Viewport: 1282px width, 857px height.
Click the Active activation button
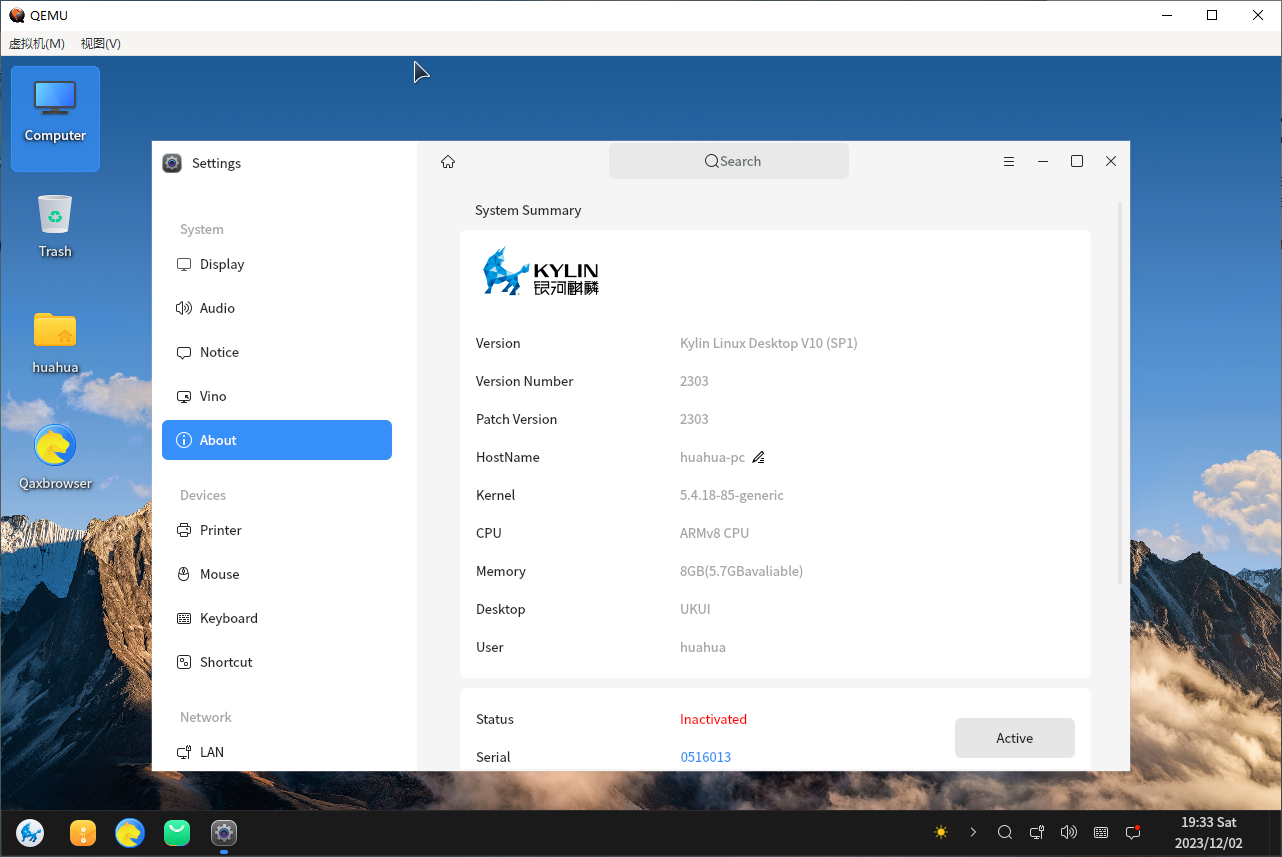(x=1015, y=738)
